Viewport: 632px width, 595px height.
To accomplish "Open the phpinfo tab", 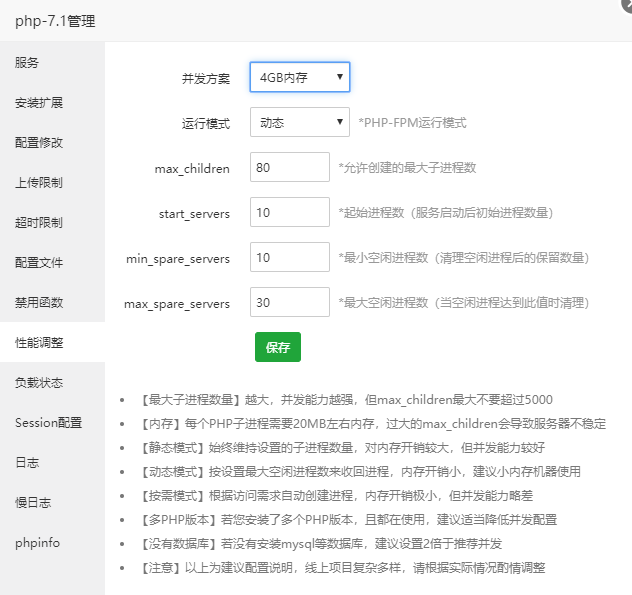I will [x=52, y=543].
